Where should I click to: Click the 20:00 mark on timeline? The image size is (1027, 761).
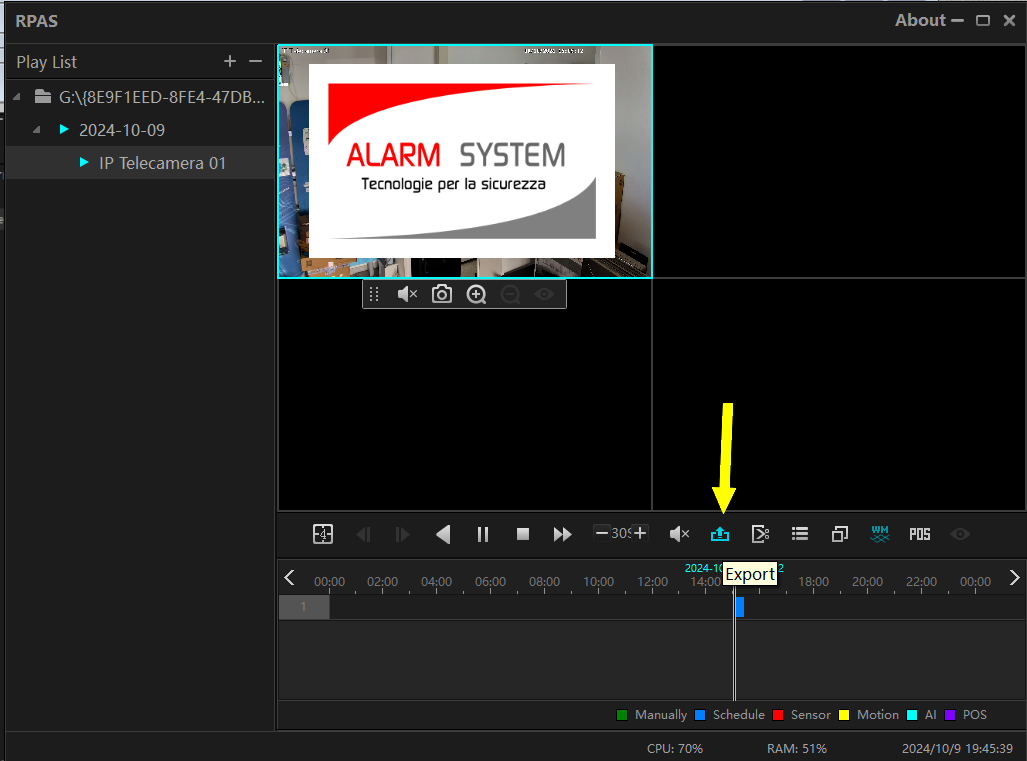(867, 582)
